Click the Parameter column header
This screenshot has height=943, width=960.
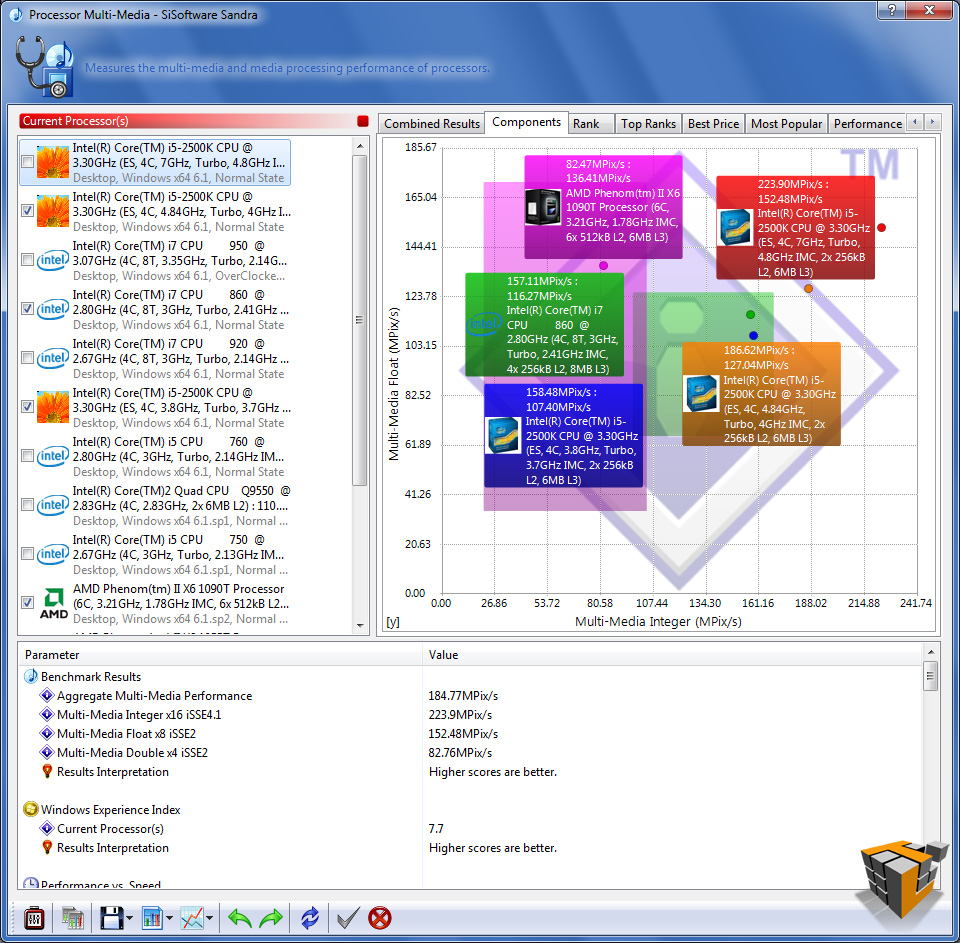pos(220,655)
